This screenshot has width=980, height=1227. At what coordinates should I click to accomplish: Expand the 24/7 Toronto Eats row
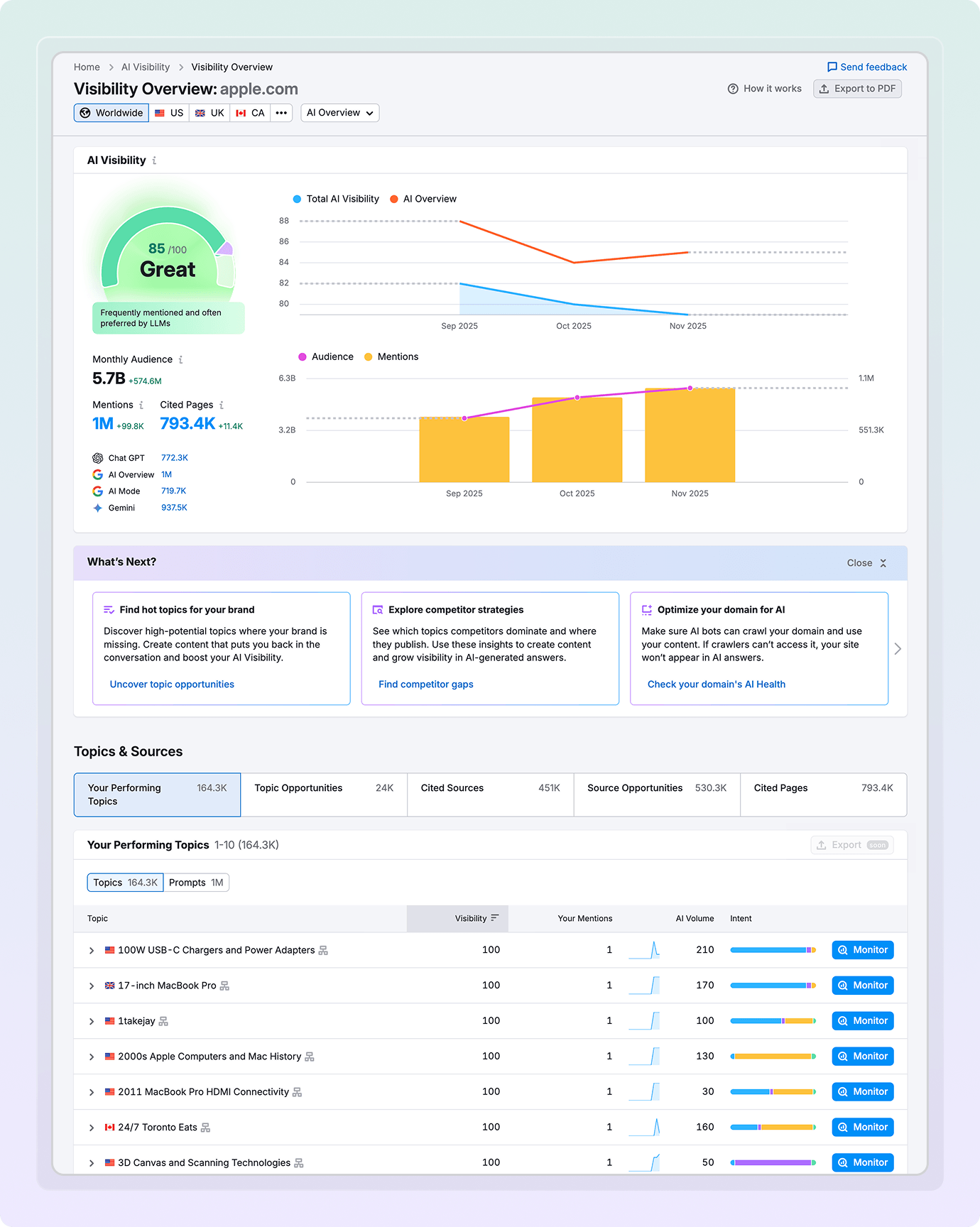pos(92,1128)
